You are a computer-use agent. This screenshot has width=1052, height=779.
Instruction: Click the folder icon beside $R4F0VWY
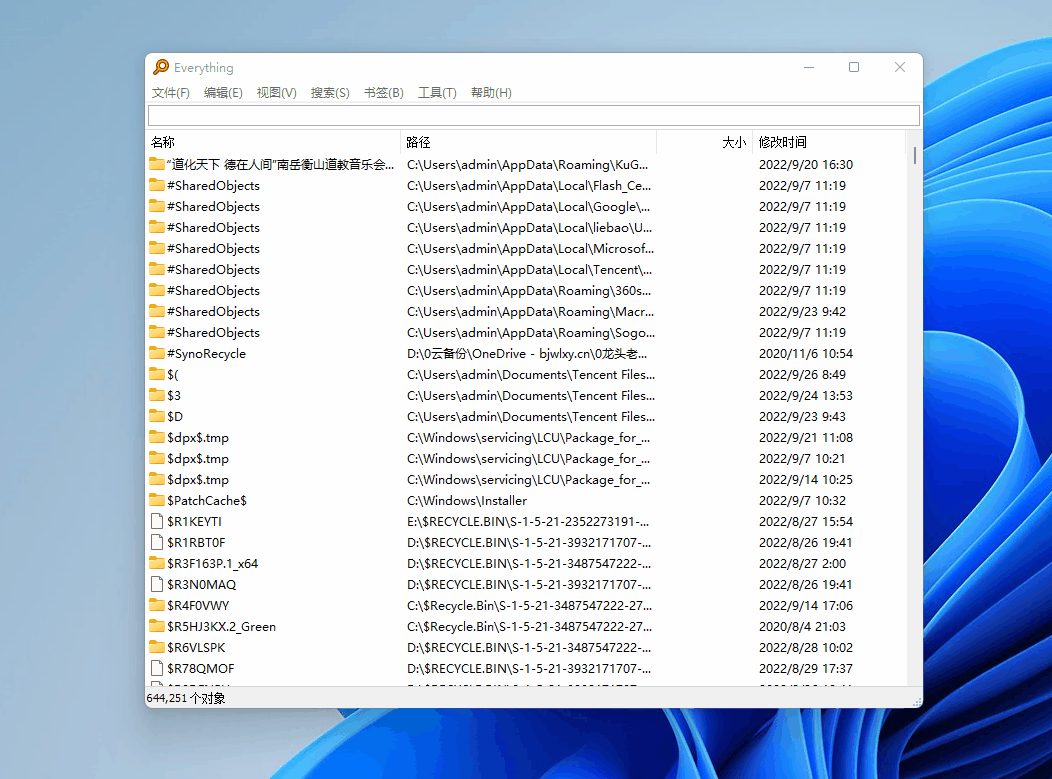tap(157, 605)
